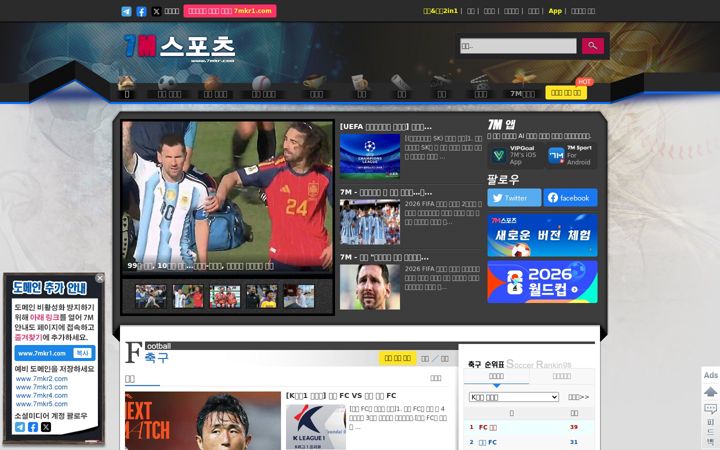Viewport: 720px width, 450px height.
Task: Open the Champions League news thumbnail
Action: pyautogui.click(x=370, y=156)
